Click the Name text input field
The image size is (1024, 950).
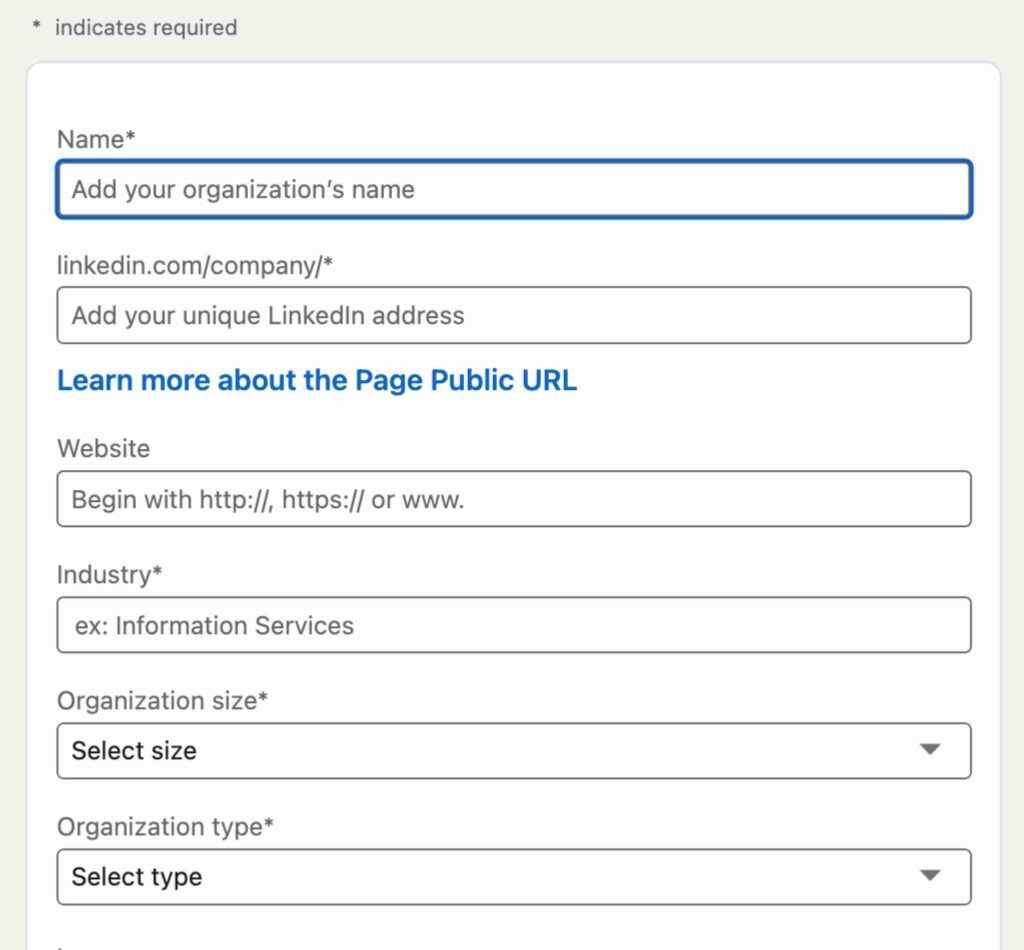coord(514,189)
